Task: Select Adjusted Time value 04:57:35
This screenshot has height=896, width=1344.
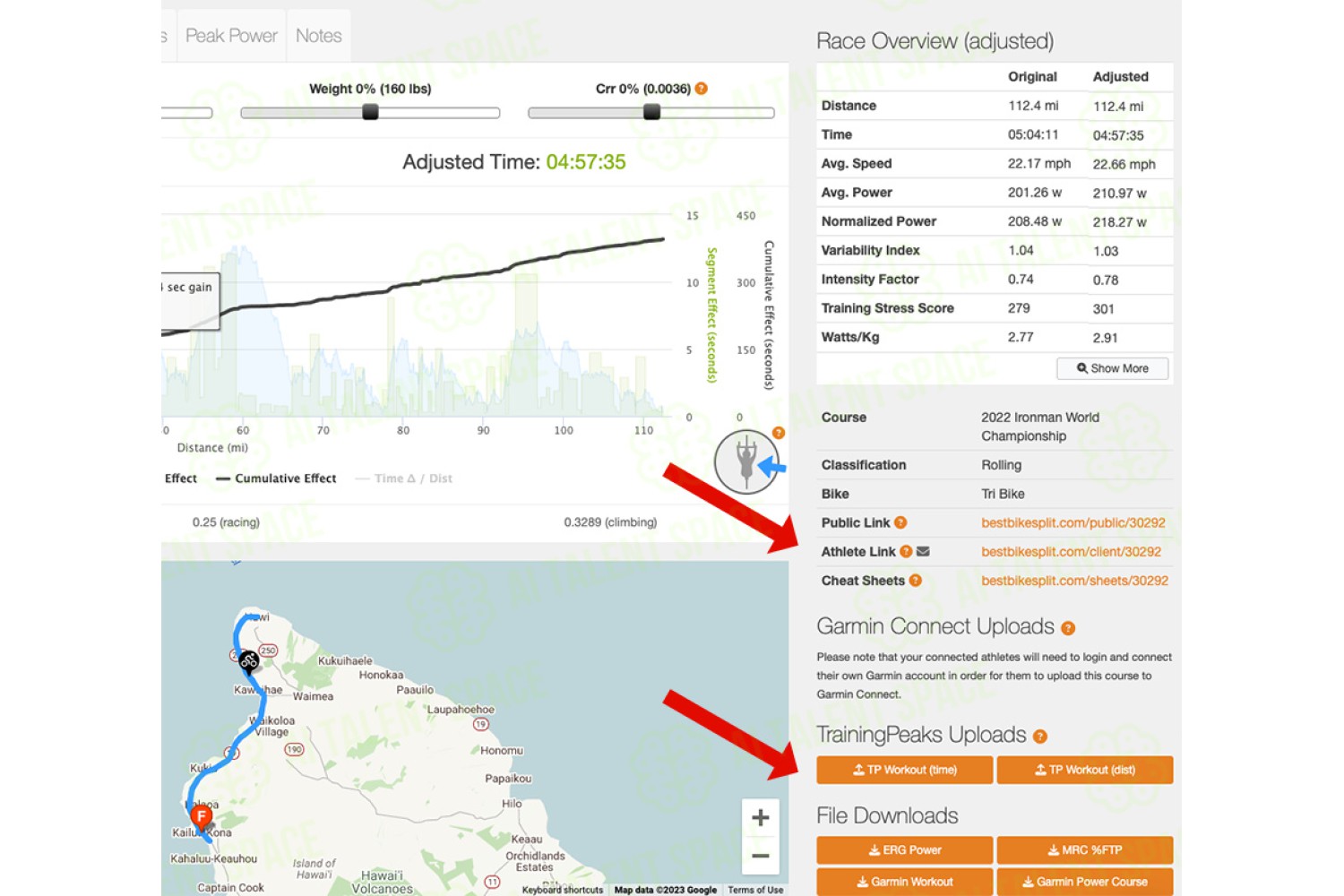Action: click(586, 162)
